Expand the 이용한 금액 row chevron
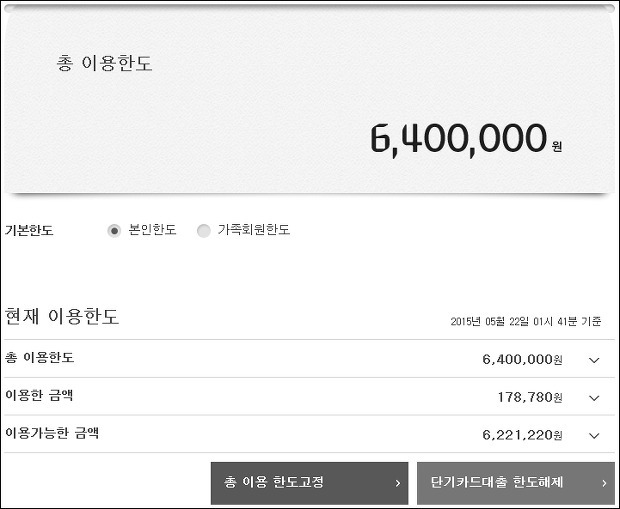The image size is (620, 509). point(594,397)
